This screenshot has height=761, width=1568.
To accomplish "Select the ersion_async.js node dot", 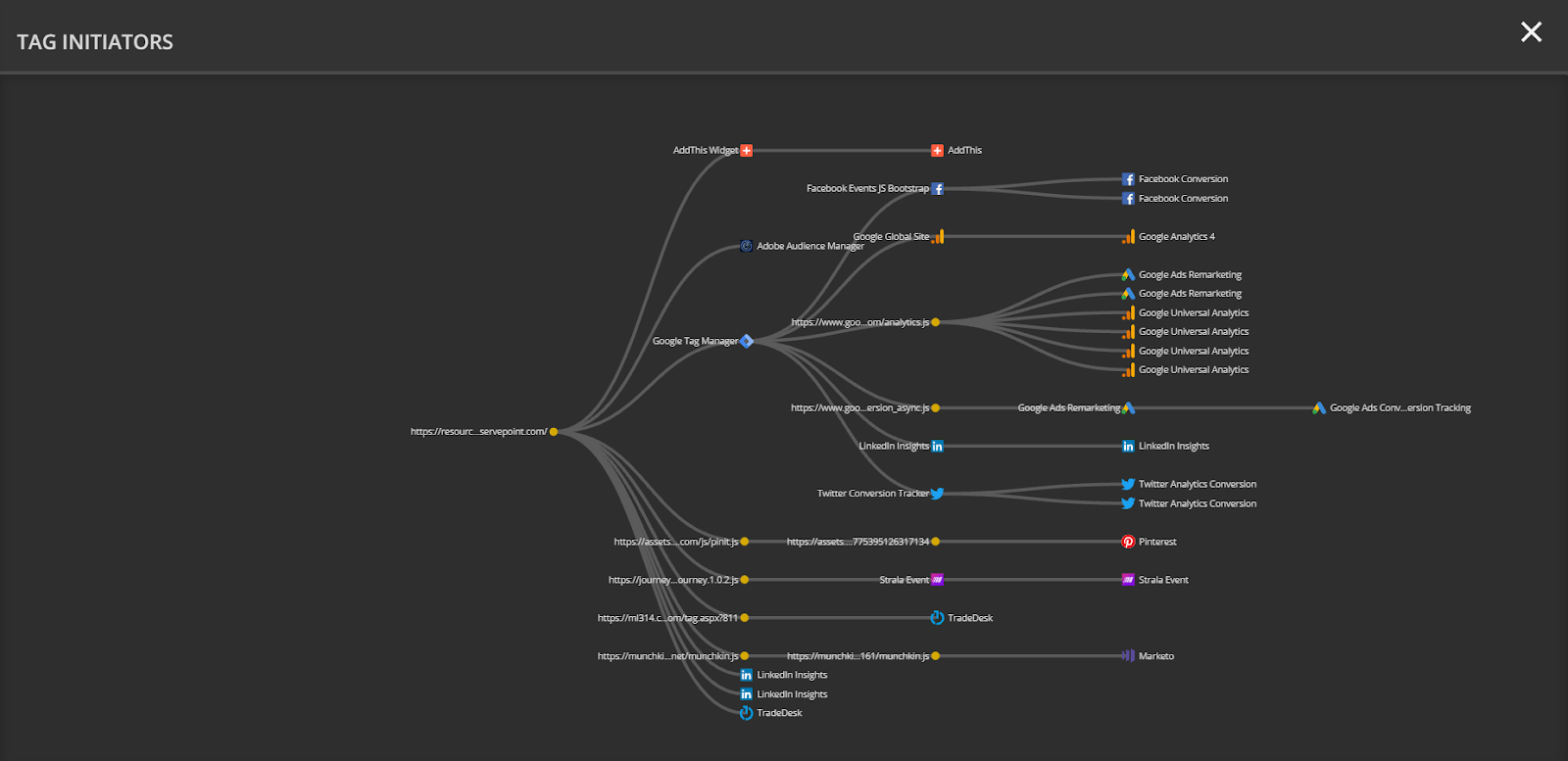I will tap(936, 408).
